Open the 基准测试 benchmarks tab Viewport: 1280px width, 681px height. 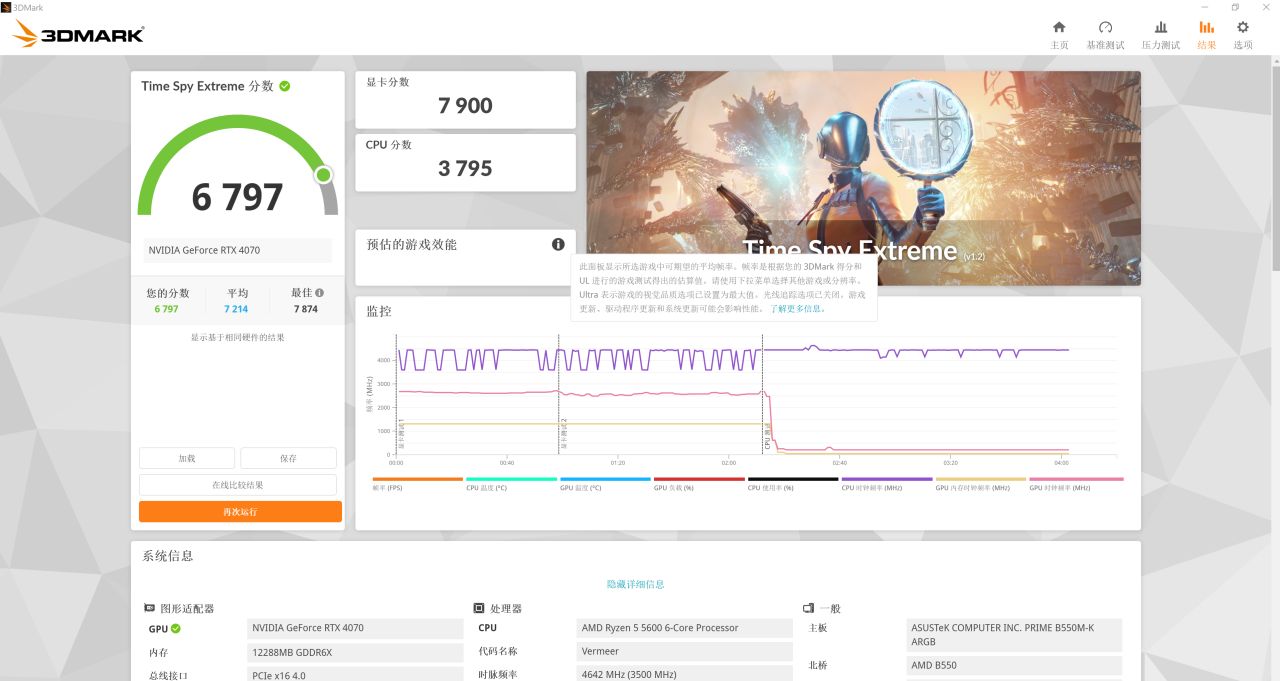click(x=1105, y=35)
